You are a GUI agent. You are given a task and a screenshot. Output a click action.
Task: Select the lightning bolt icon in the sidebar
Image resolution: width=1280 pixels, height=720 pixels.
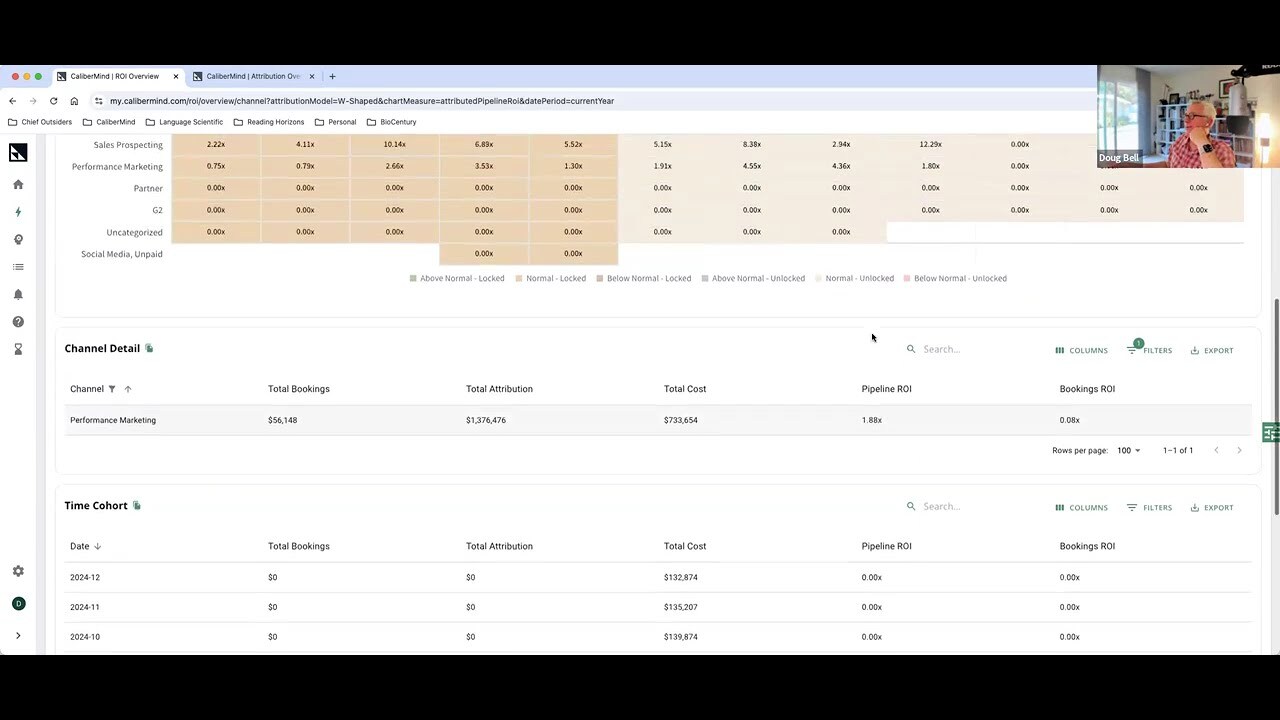18,211
